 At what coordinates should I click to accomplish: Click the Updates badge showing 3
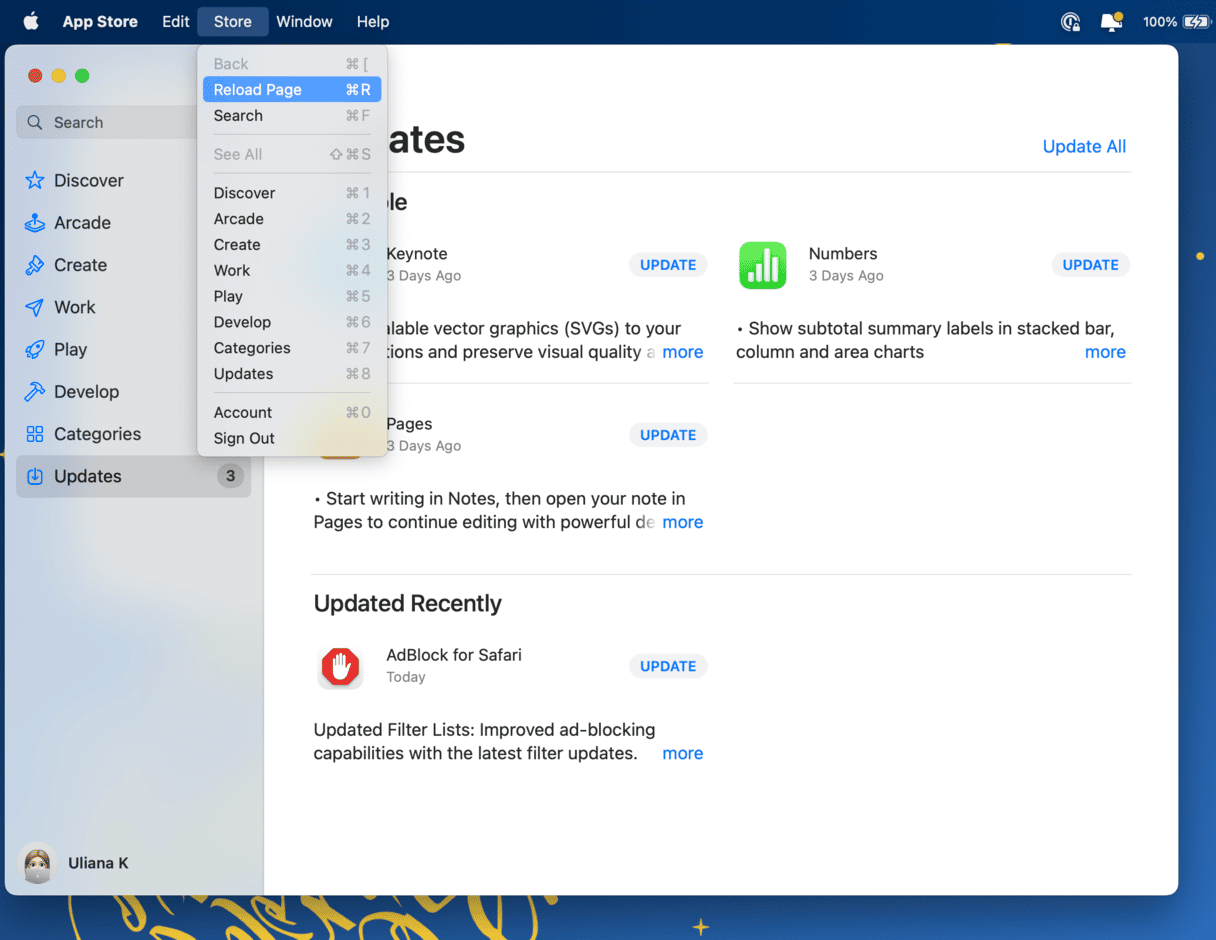(x=230, y=476)
